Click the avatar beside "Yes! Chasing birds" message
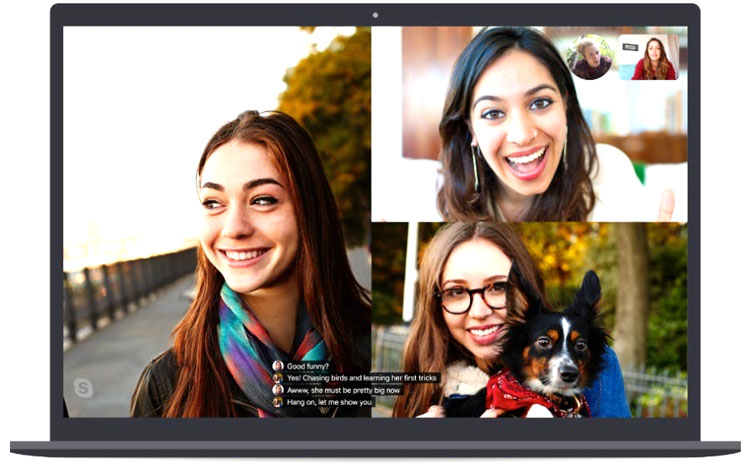The image size is (750, 473). pyautogui.click(x=278, y=378)
